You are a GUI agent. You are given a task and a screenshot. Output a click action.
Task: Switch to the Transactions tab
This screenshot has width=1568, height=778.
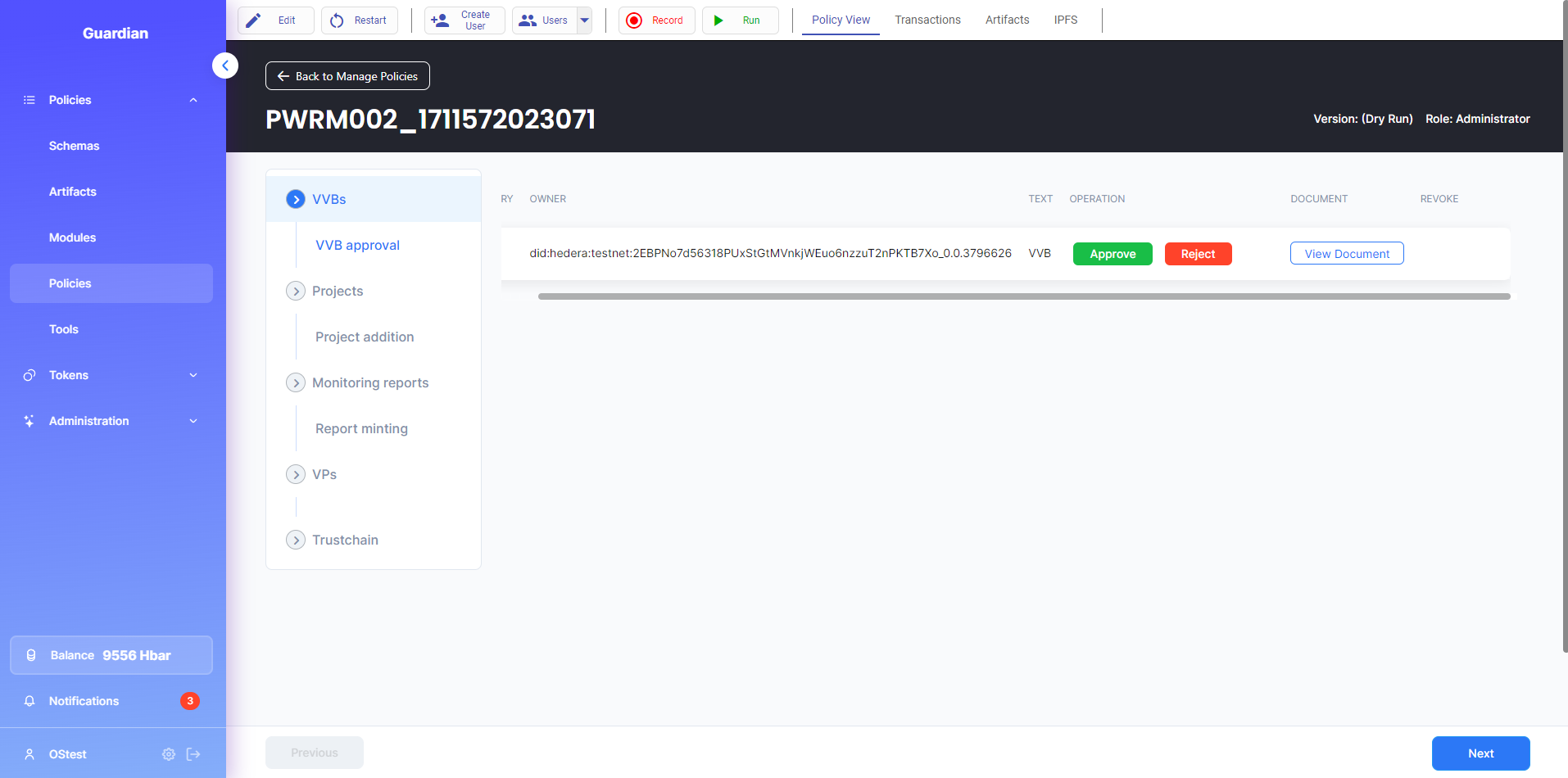[x=927, y=20]
